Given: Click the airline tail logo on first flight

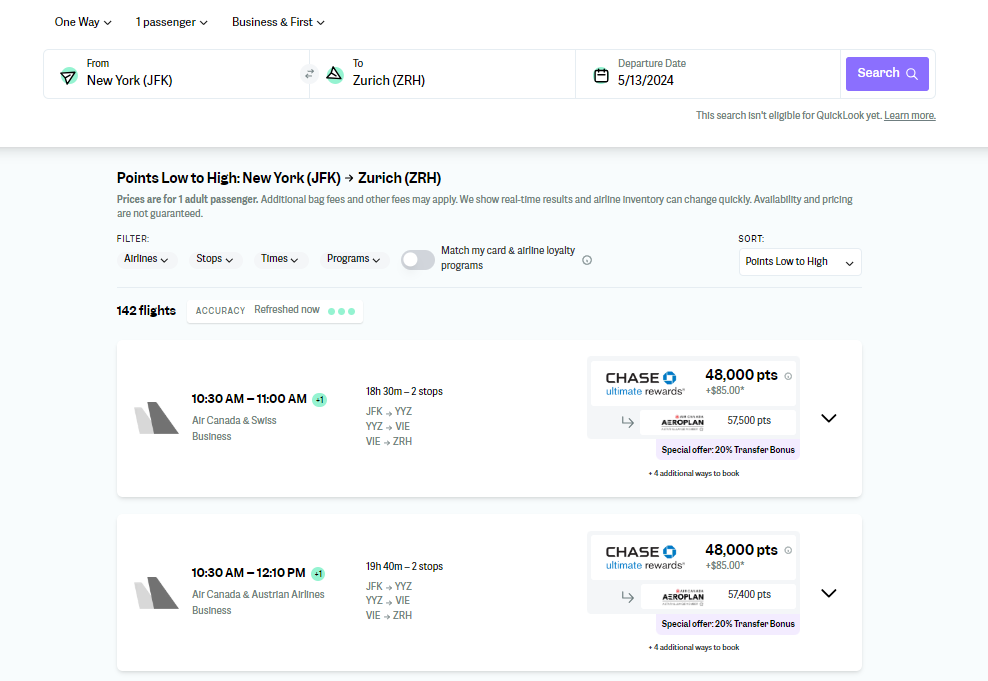Looking at the screenshot, I should [156, 419].
